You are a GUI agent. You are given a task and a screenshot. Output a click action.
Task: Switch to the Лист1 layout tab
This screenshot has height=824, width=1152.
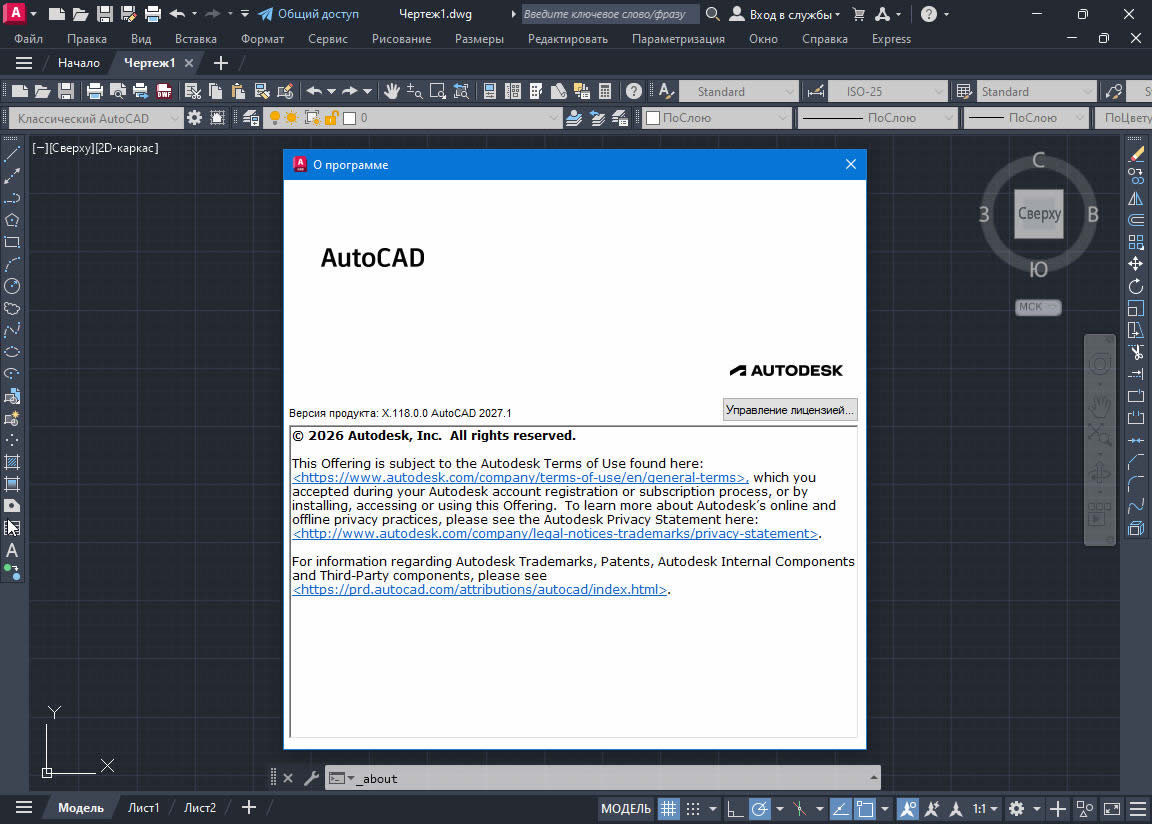[143, 808]
